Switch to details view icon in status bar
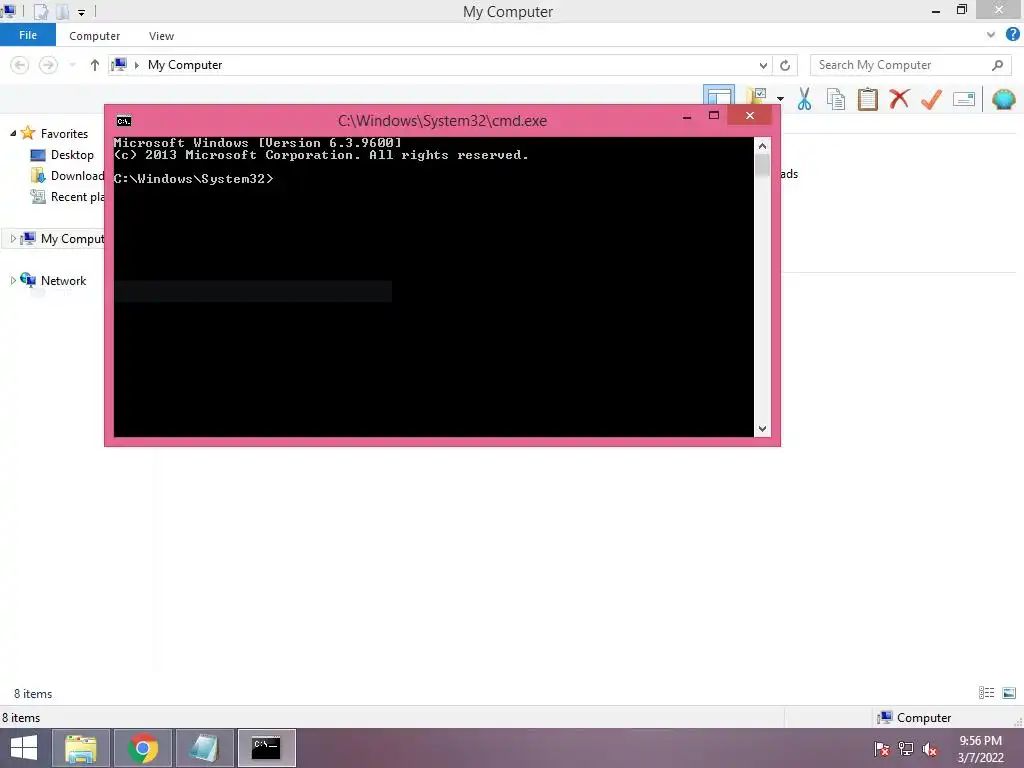 point(986,693)
